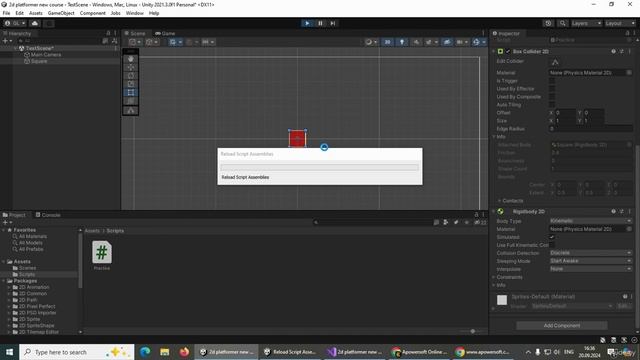Open the global Search icon
The image size is (640, 360).
click(x=562, y=23)
